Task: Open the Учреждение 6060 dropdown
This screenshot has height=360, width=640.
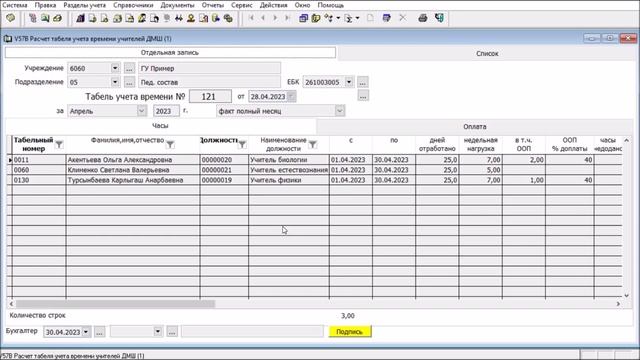Action: pos(115,68)
